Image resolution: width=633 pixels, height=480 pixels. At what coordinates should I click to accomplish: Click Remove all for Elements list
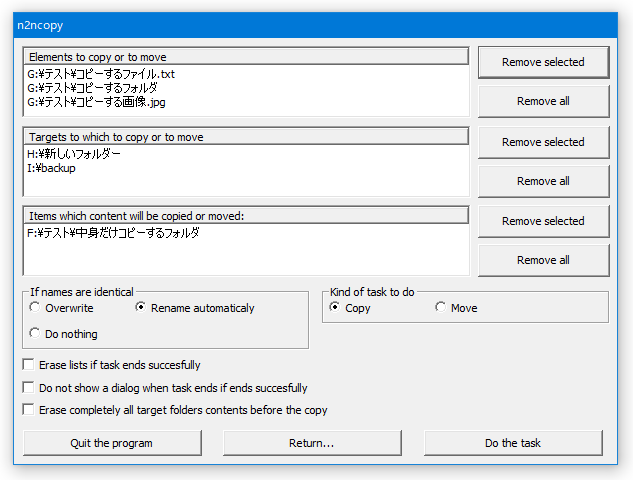[x=543, y=101]
